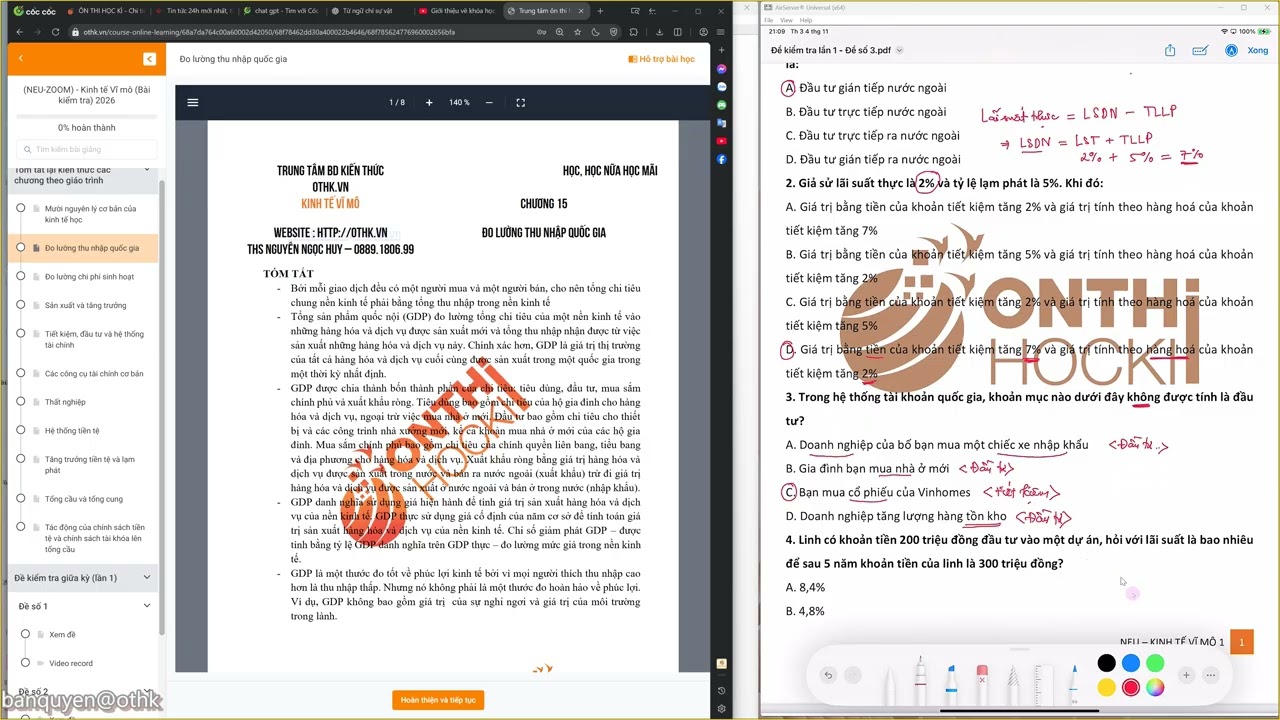
Task: Bookmark the page with the star icon
Action: (577, 32)
